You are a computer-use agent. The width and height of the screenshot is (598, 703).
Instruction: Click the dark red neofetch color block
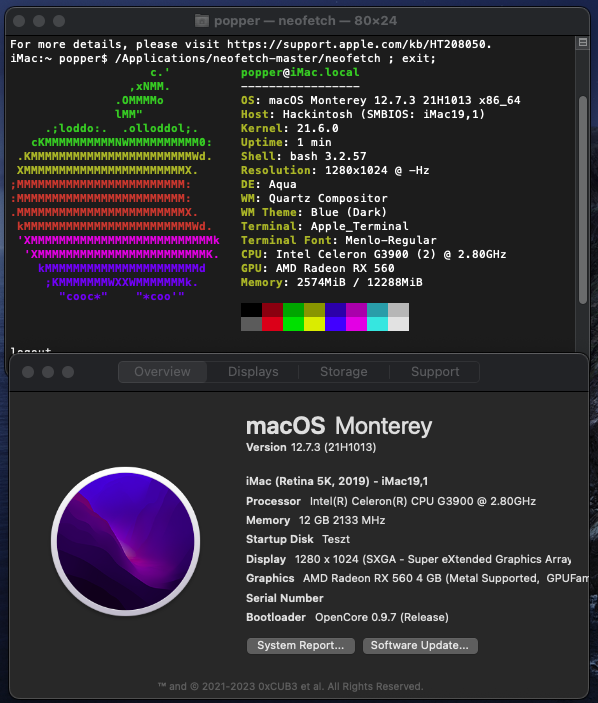pyautogui.click(x=273, y=310)
